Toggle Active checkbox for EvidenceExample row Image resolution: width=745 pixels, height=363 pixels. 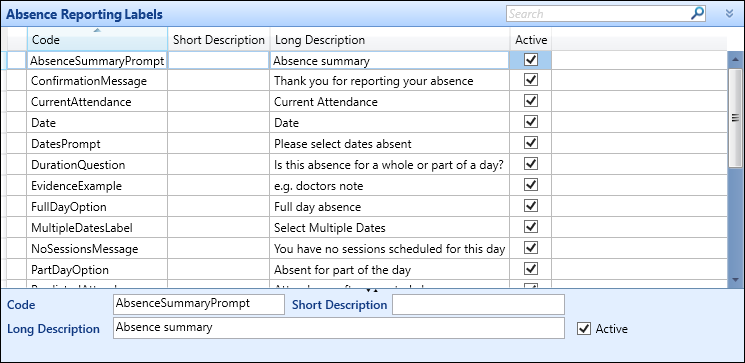click(x=531, y=184)
